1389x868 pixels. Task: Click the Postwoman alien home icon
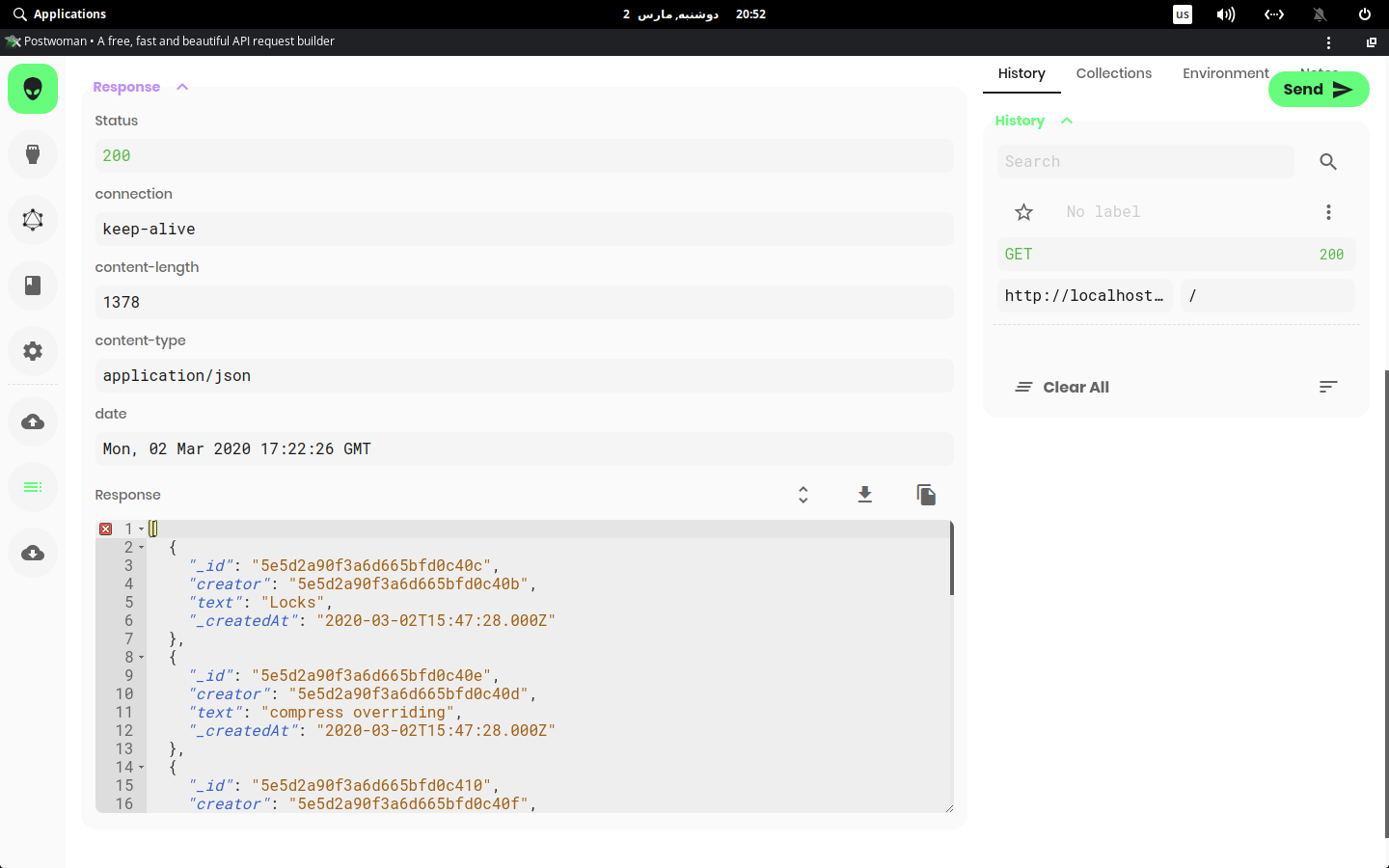click(x=32, y=87)
